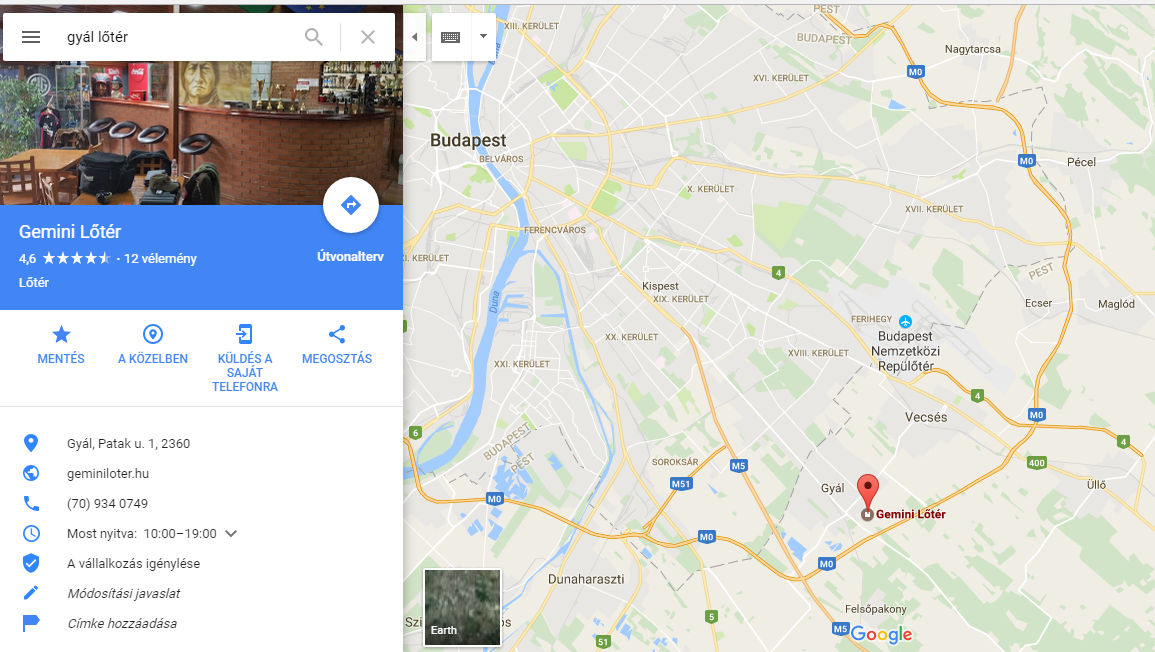Screen dimensions: 1155x652
Task: Save the place with the MENTÉS star
Action: [x=61, y=345]
